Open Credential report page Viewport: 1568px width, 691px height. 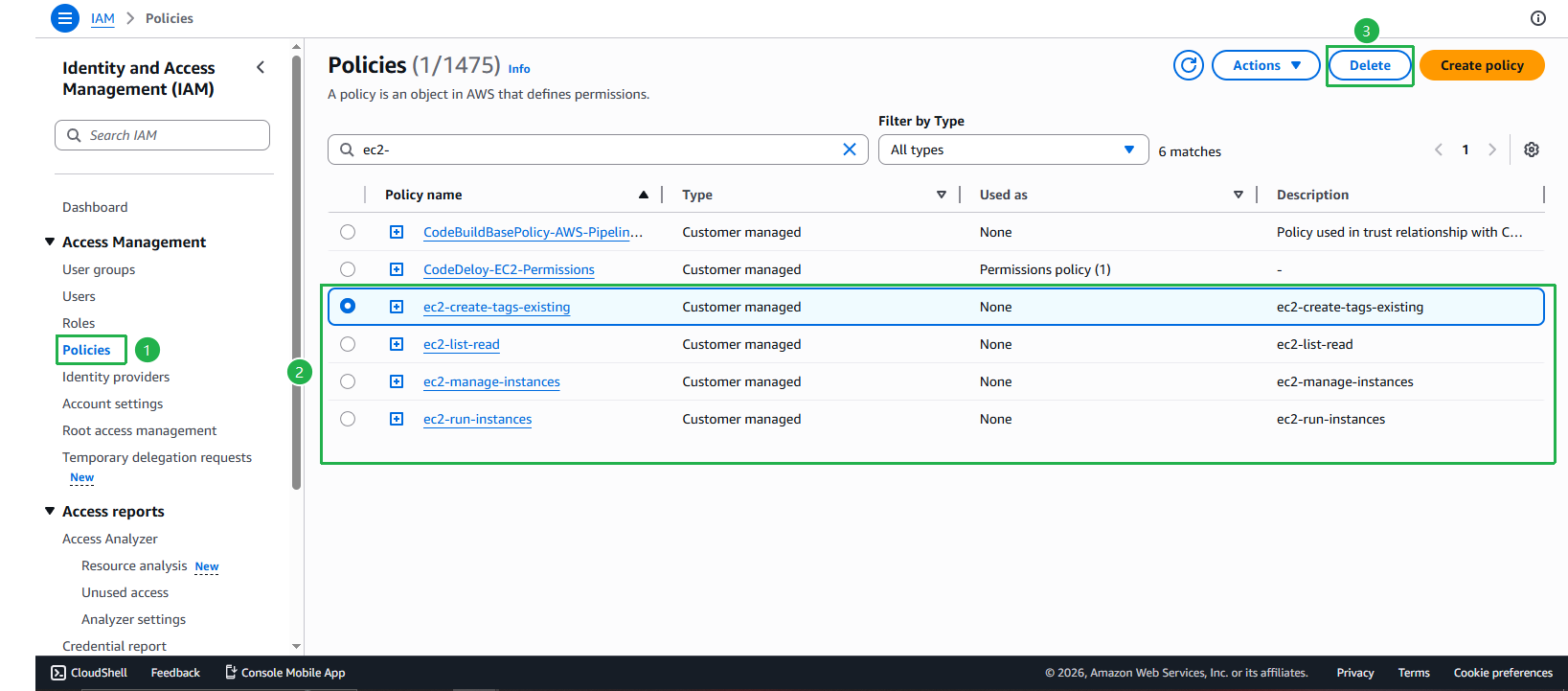click(x=114, y=646)
